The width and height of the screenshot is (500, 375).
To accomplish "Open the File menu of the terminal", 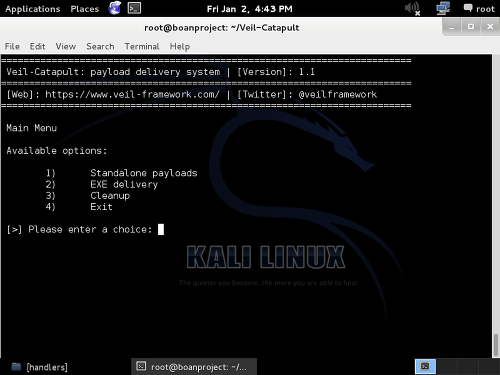I will pyautogui.click(x=12, y=46).
